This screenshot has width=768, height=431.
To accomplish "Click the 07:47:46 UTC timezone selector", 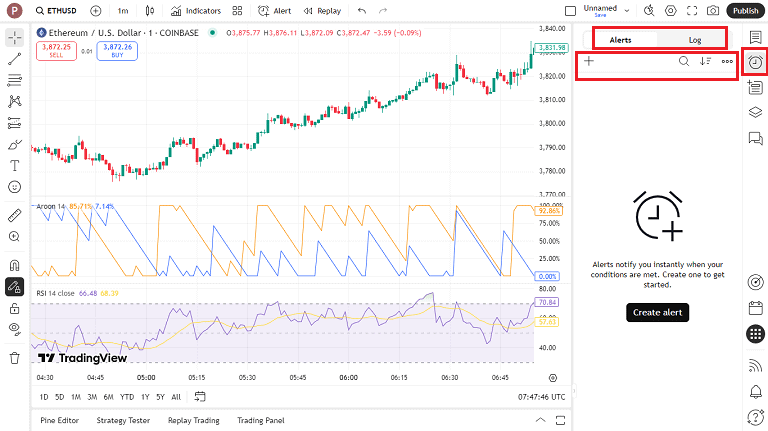I will pyautogui.click(x=541, y=397).
